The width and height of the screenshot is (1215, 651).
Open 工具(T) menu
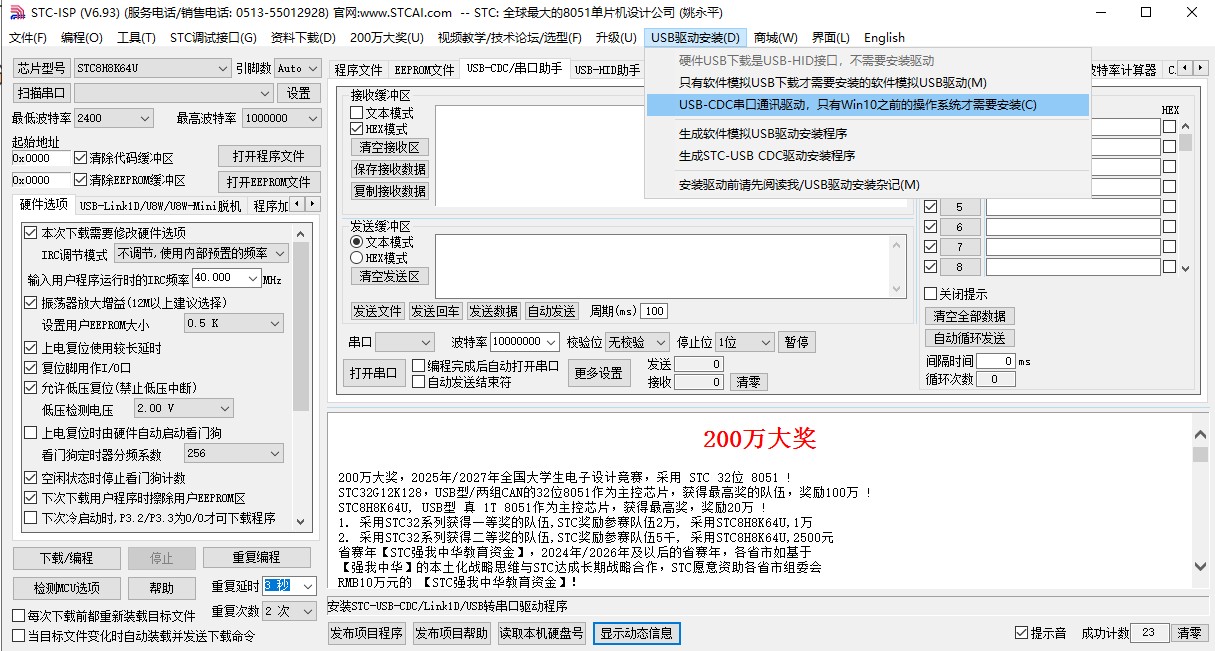click(x=136, y=38)
